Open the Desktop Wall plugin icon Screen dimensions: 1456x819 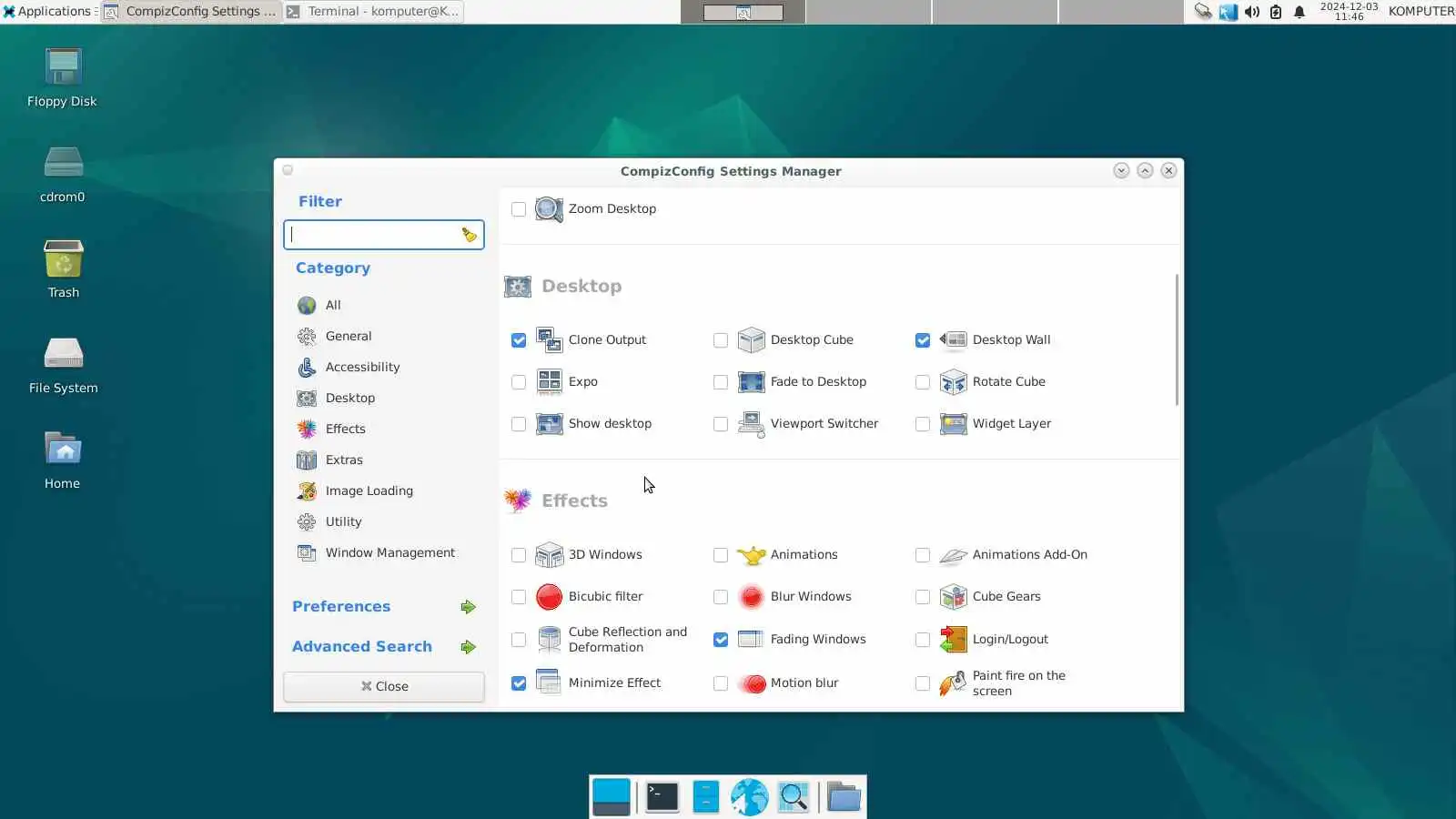pyautogui.click(x=953, y=339)
